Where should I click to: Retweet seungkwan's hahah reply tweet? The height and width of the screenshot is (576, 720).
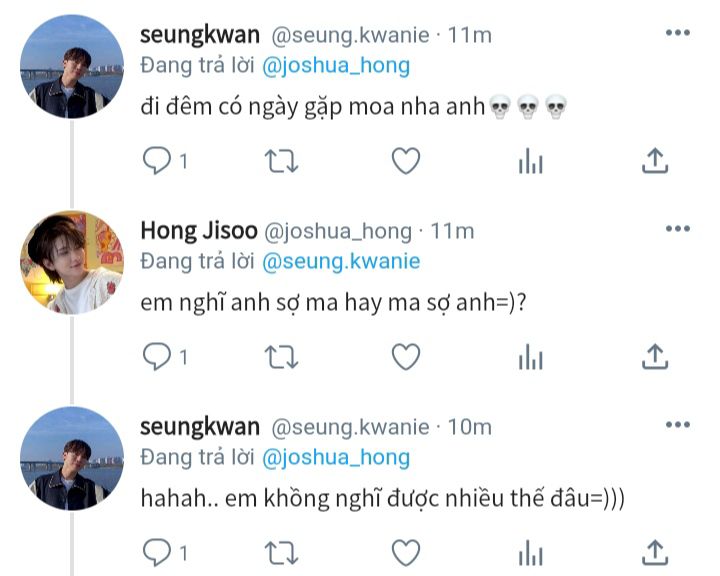[281, 553]
